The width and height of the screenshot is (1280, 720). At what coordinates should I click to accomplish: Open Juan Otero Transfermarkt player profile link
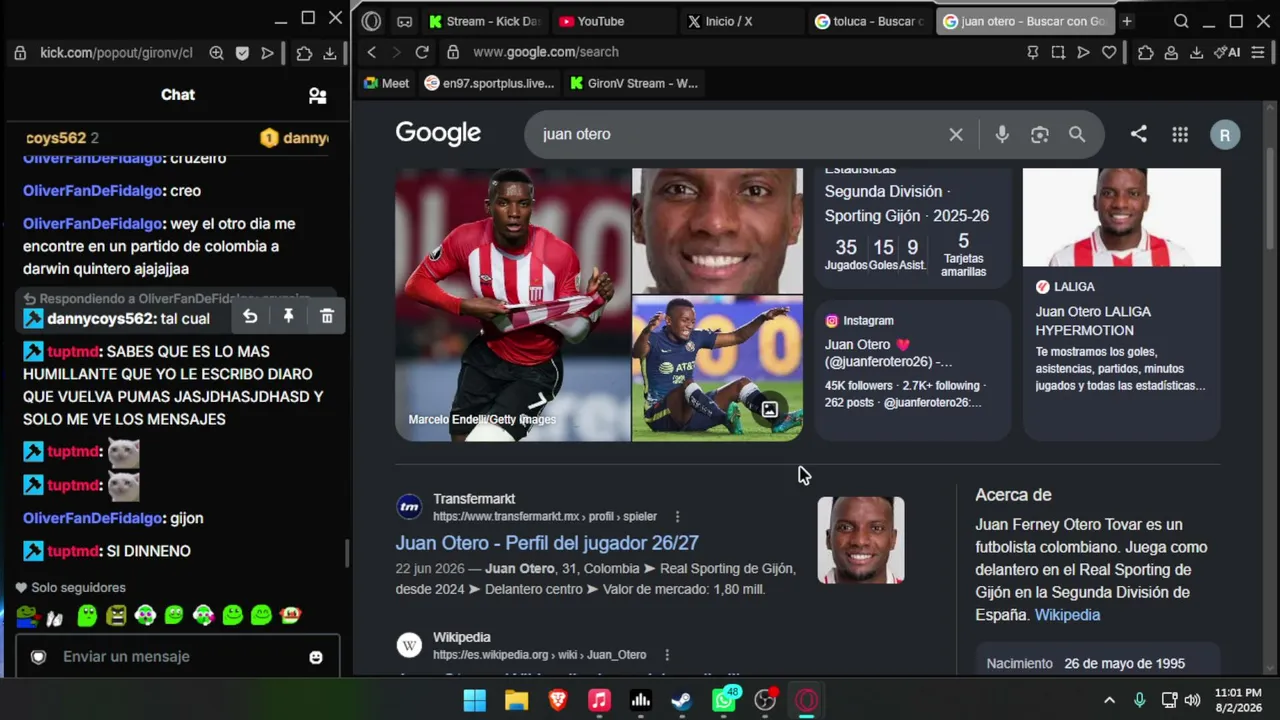pyautogui.click(x=547, y=543)
